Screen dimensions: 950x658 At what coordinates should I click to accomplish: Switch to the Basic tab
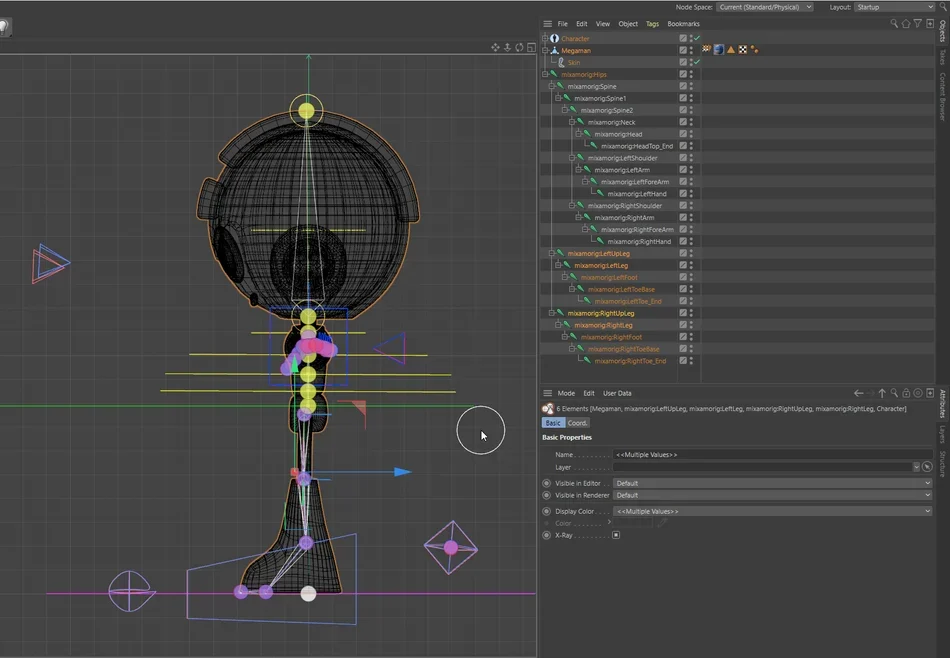coord(553,423)
